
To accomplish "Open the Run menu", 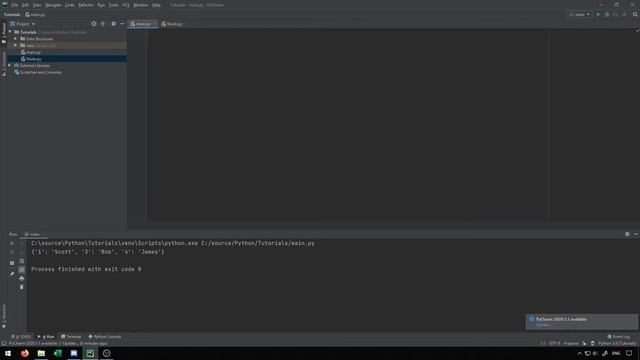I will coord(101,5).
